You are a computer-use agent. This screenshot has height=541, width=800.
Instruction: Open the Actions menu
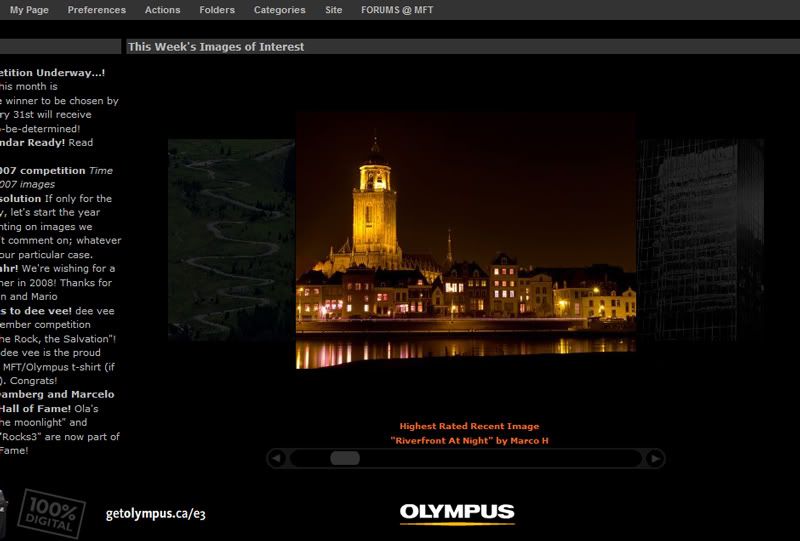pyautogui.click(x=162, y=10)
